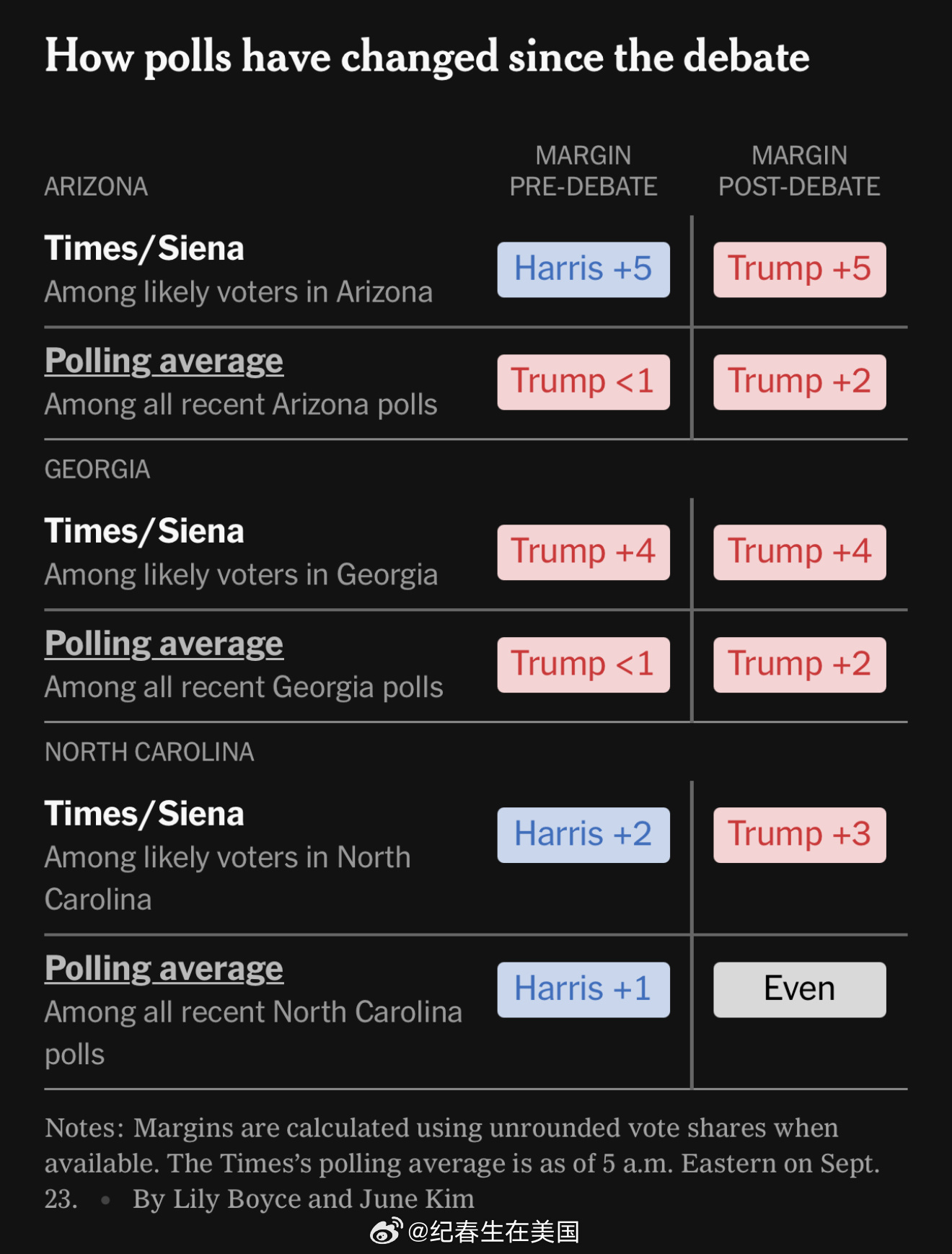Viewport: 952px width, 1254px height.
Task: Select the gray Even badge
Action: 800,989
